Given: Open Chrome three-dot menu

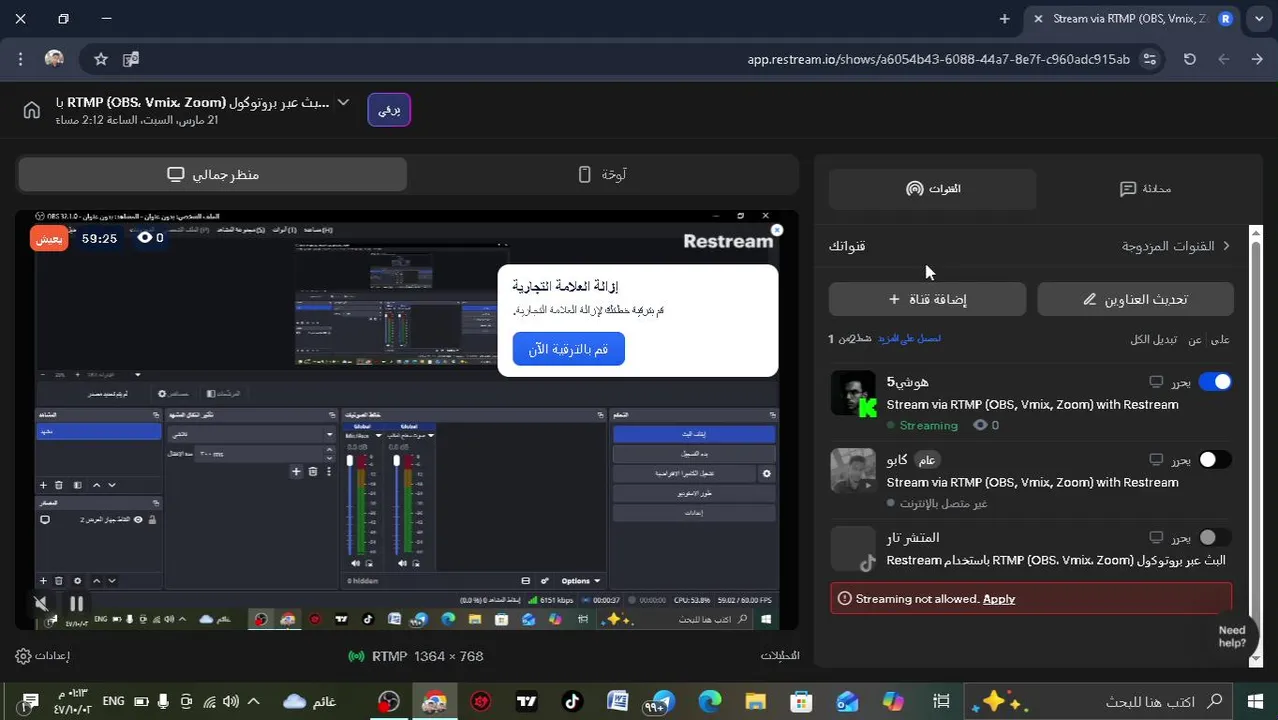Looking at the screenshot, I should tap(21, 59).
